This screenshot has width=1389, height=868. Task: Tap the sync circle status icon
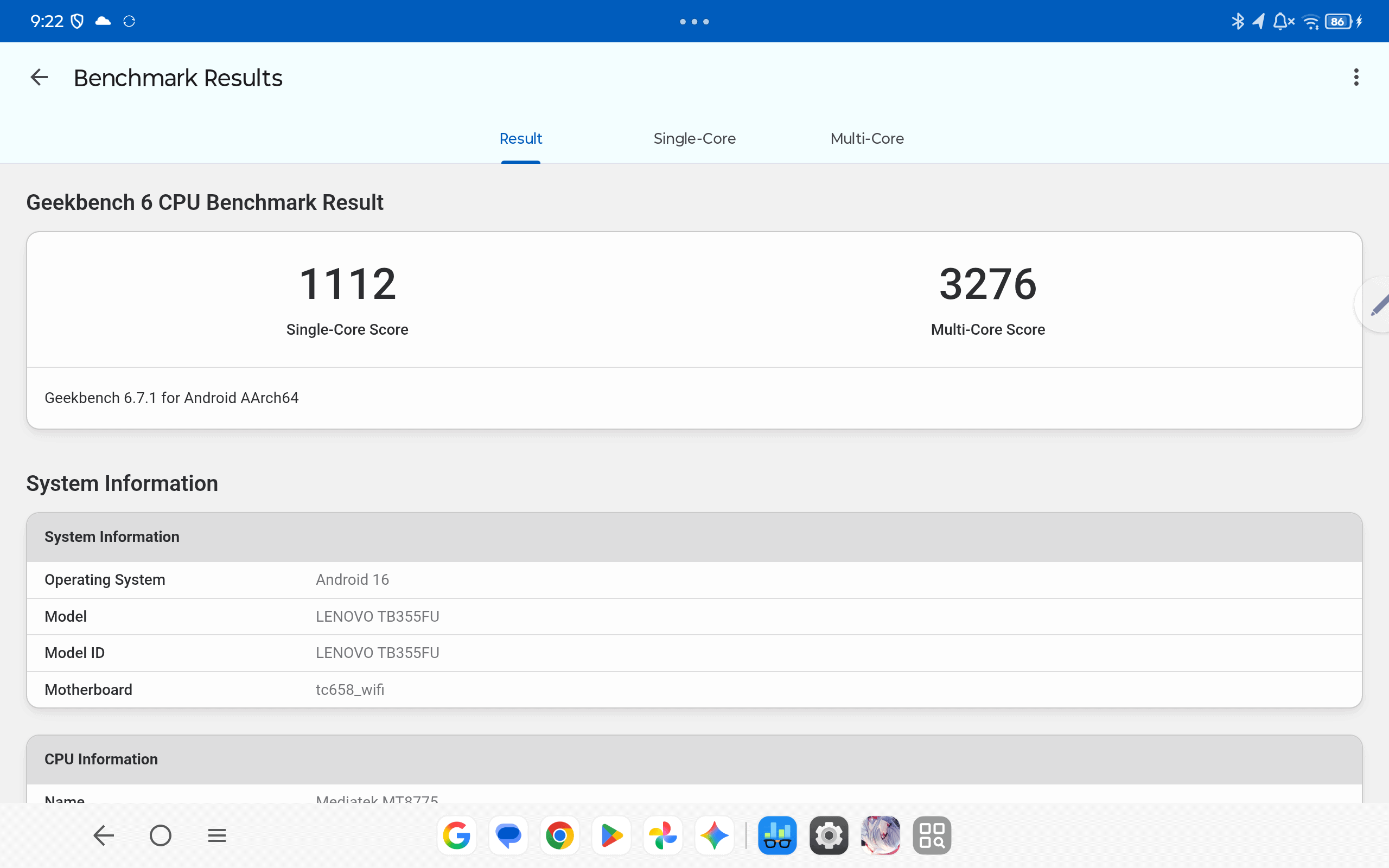pyautogui.click(x=129, y=21)
